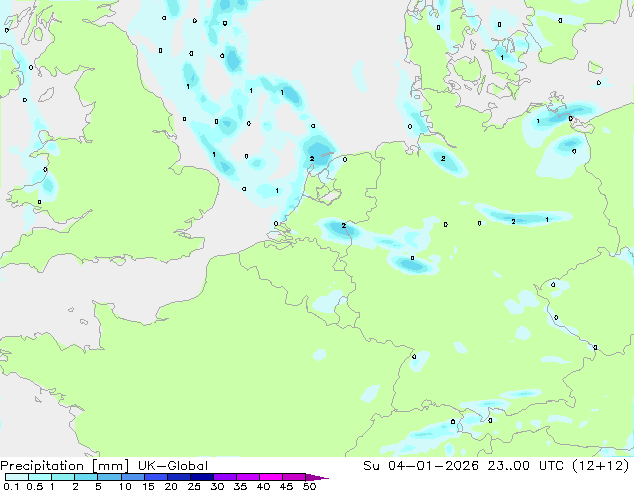Click the '23:00 UTC' time text

[x=526, y=466]
